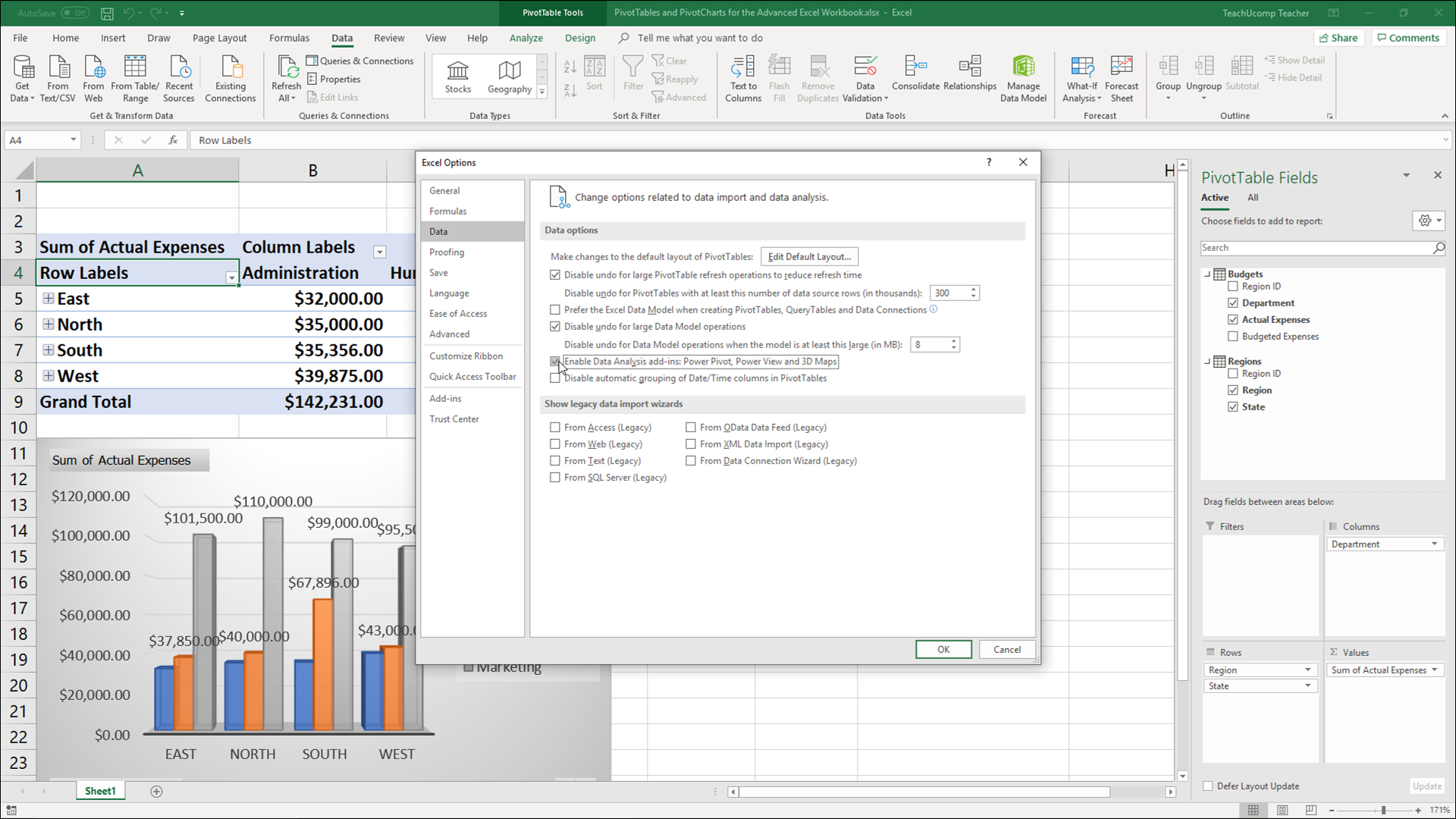Image resolution: width=1456 pixels, height=819 pixels.
Task: Toggle From Access Legacy checkbox
Action: pos(555,427)
